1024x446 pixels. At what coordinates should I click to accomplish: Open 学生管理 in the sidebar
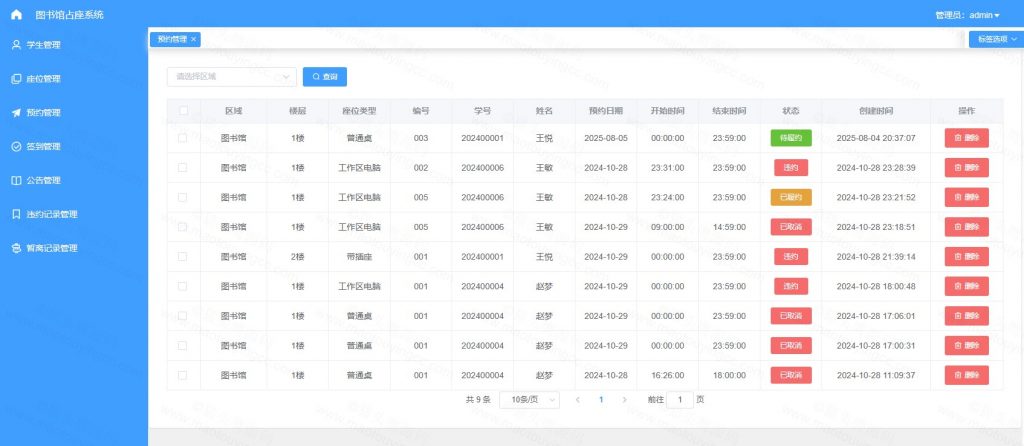point(43,45)
